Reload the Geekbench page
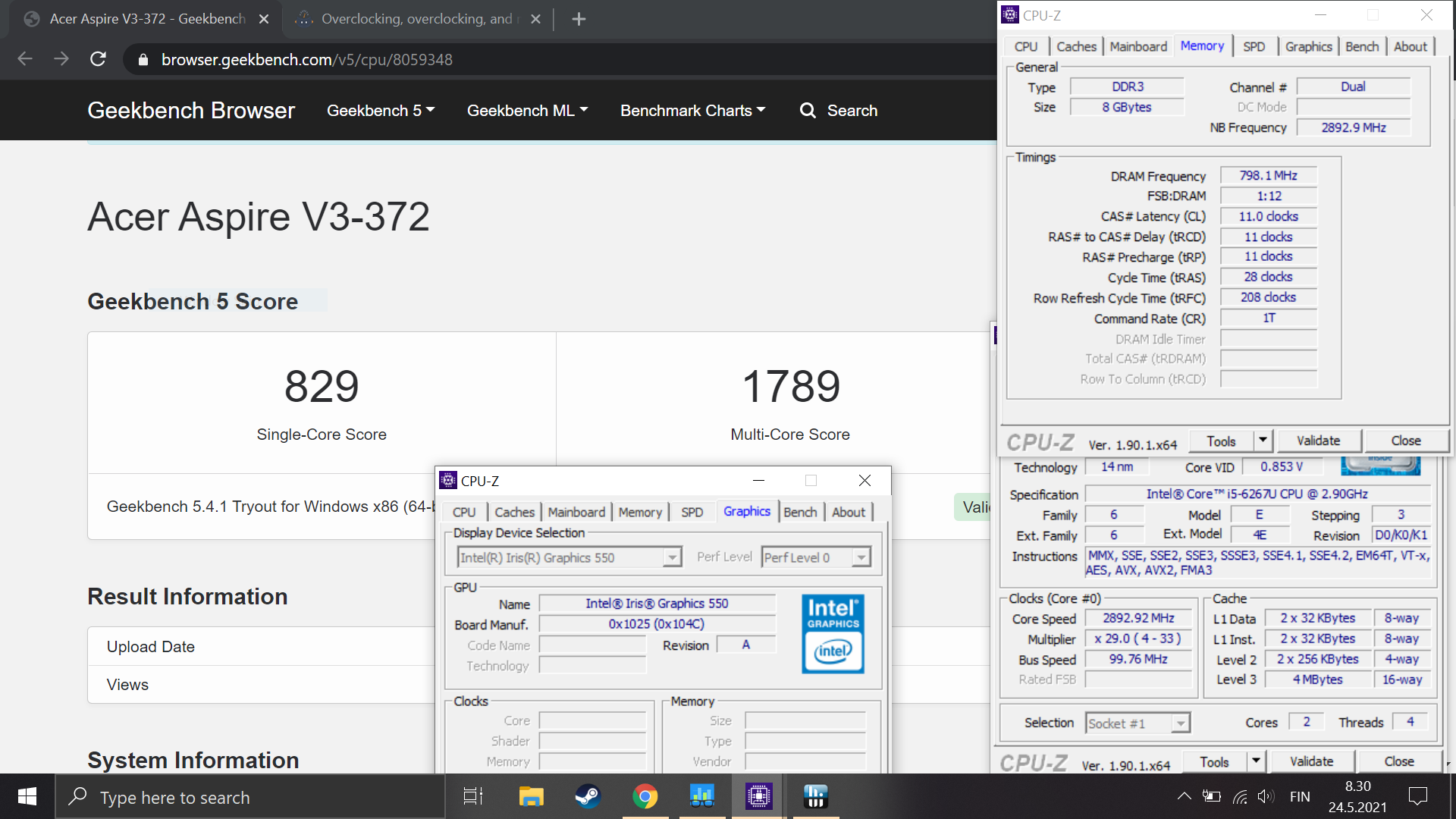This screenshot has width=1456, height=819. pos(98,59)
